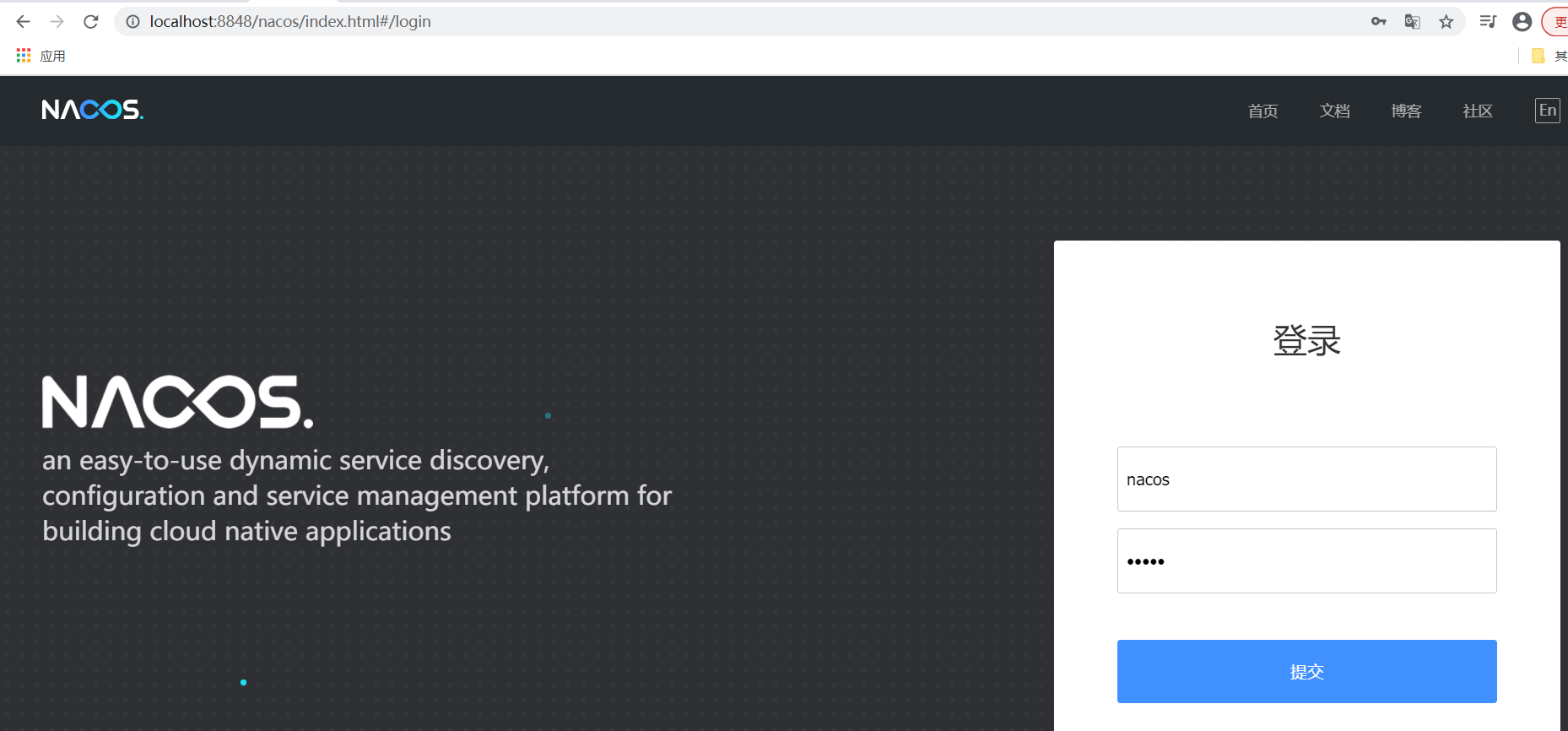1568x731 pixels.
Task: Open the Chrome profile avatar
Action: tap(1522, 22)
